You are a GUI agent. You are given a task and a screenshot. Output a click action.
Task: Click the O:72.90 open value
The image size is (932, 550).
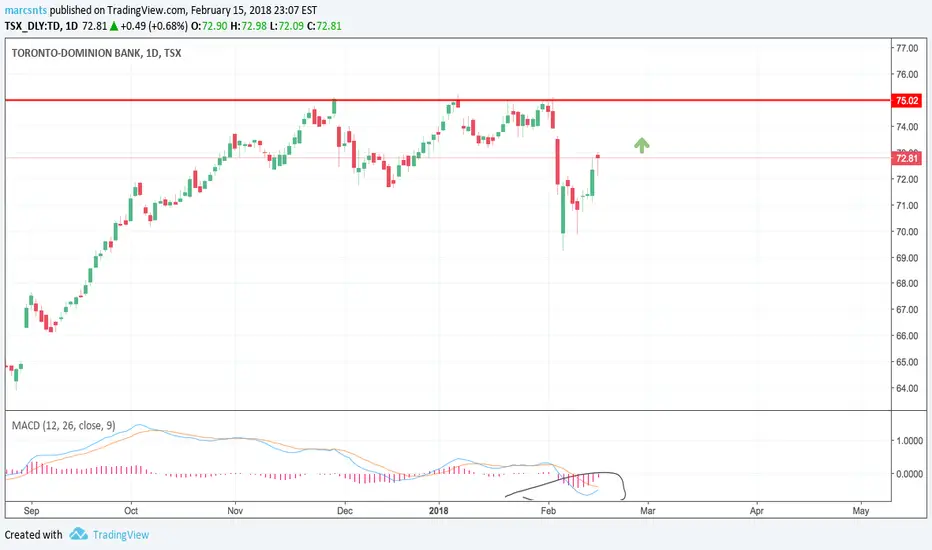click(x=209, y=26)
